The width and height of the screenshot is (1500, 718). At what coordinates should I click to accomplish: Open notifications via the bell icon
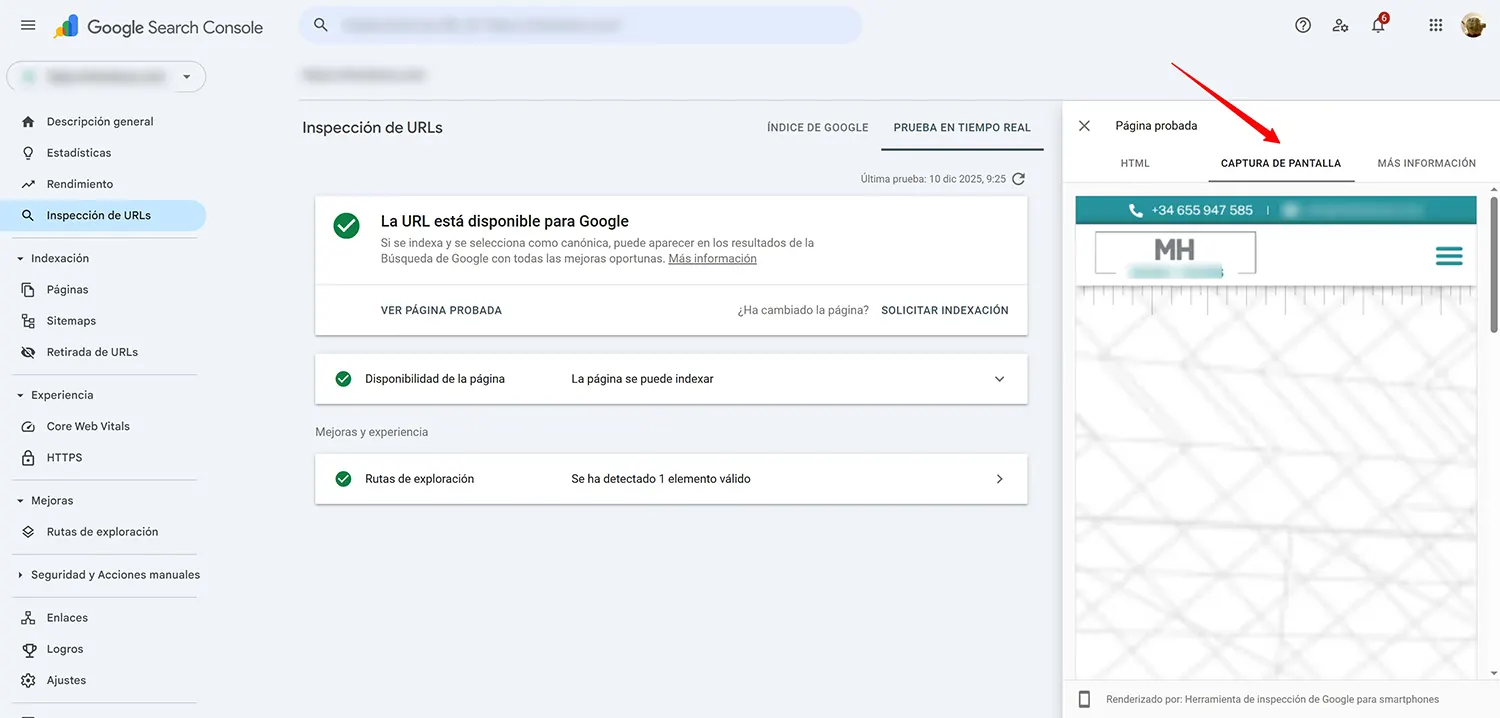[1378, 25]
